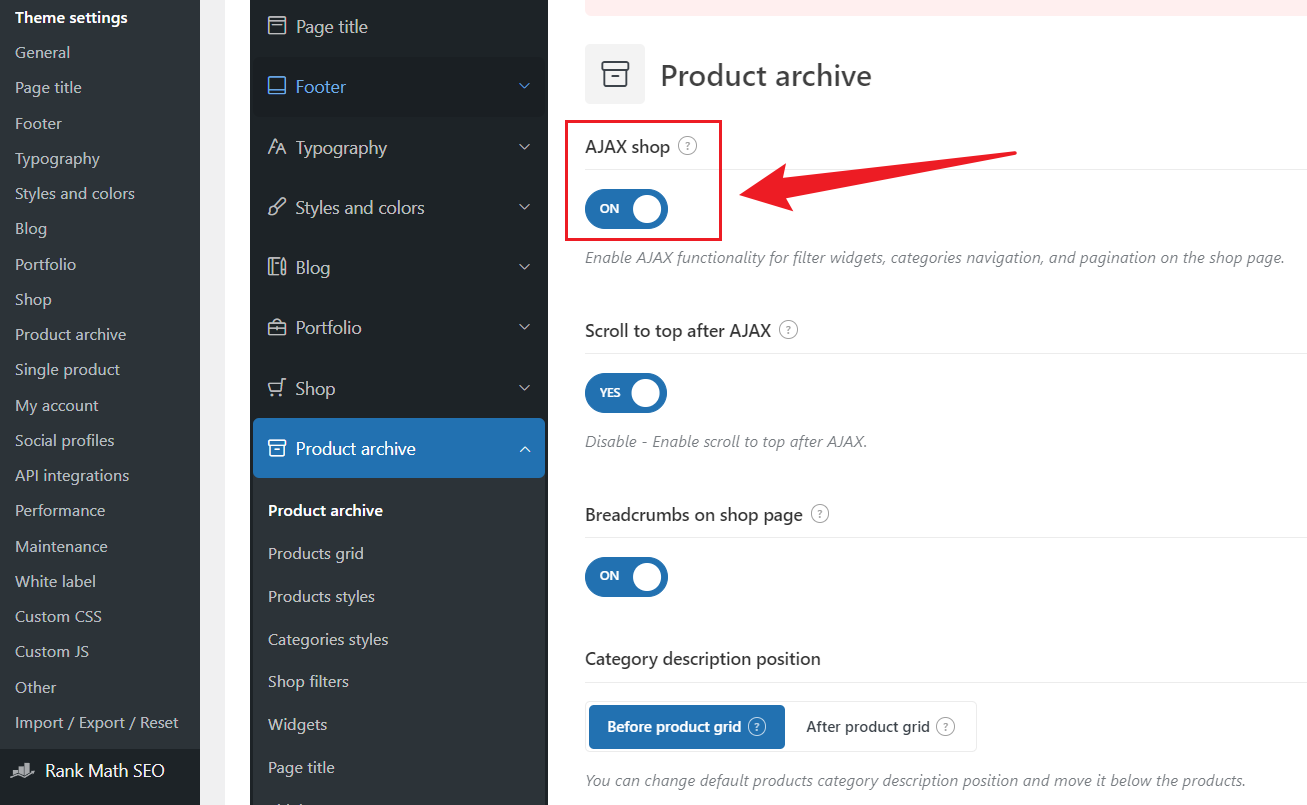Click the Product archive heading box icon
Image resolution: width=1307 pixels, height=805 pixels.
(x=615, y=74)
